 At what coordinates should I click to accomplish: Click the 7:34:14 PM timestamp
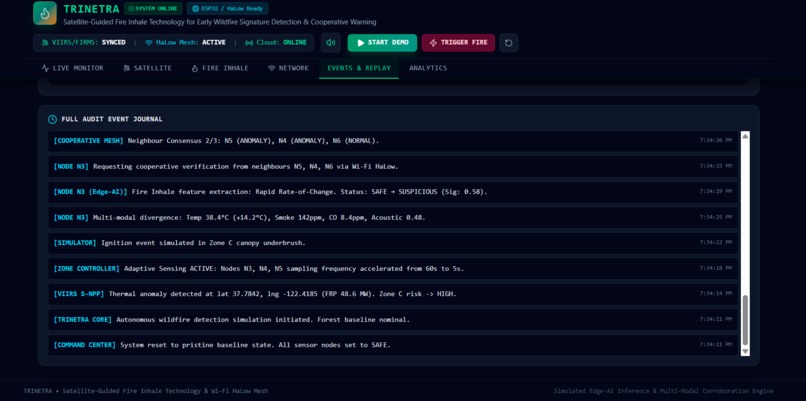716,294
